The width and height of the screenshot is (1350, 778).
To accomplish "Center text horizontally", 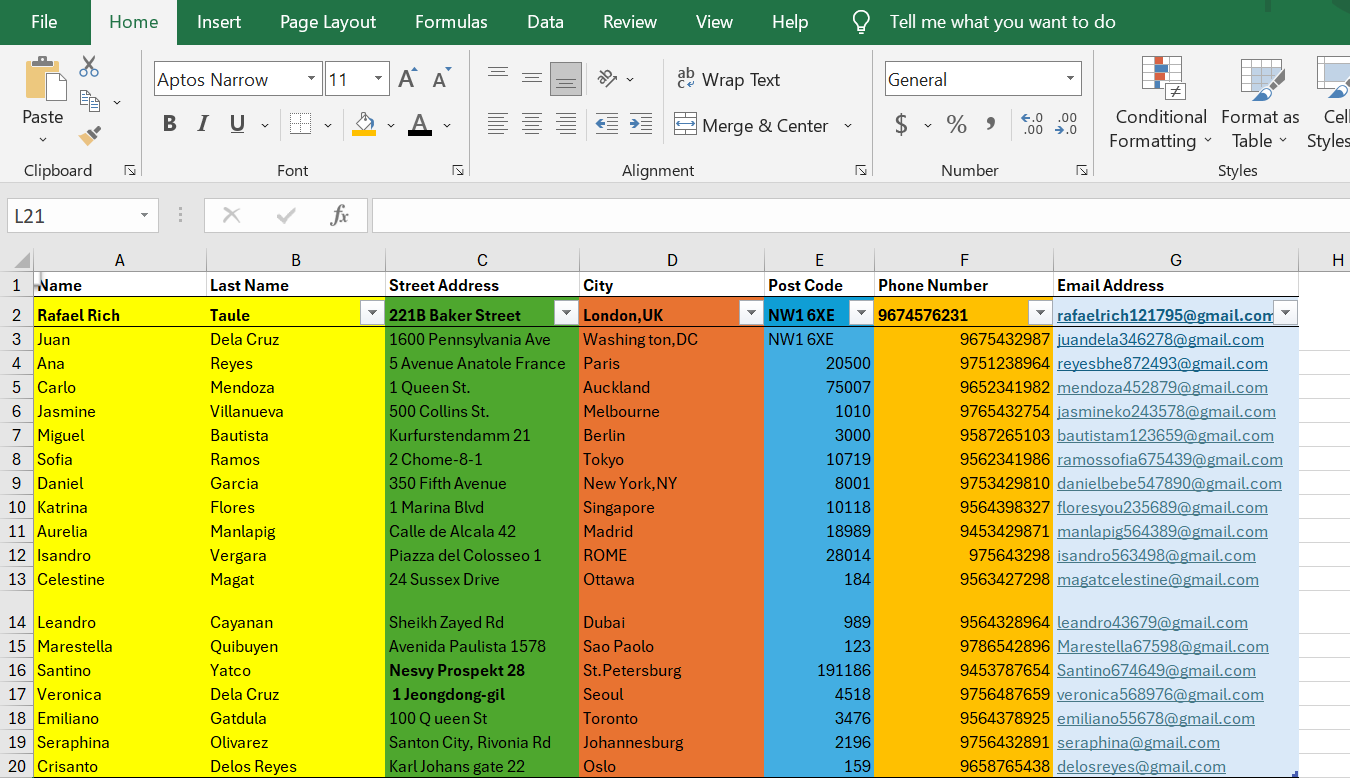I will pos(532,124).
